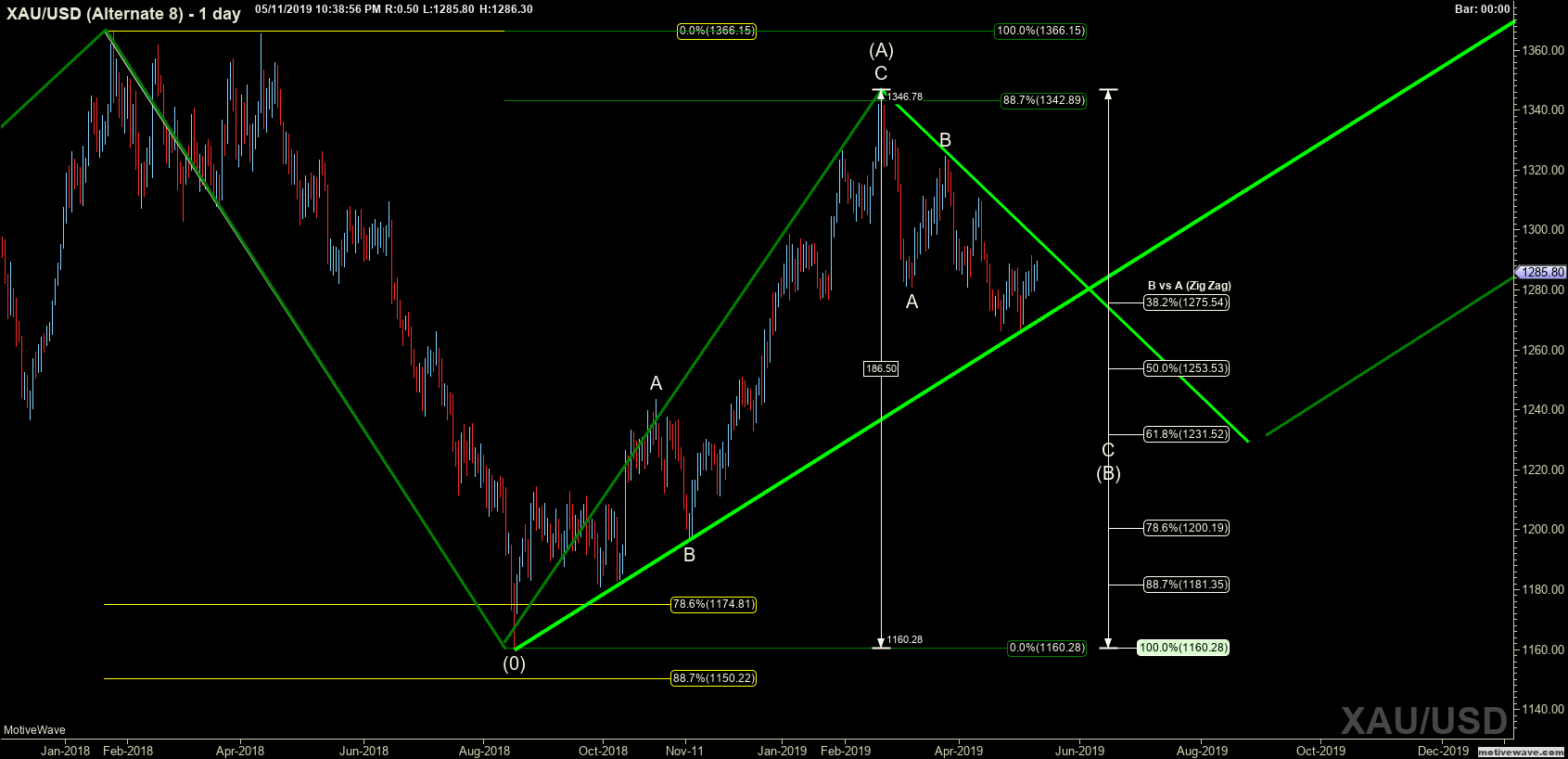
Task: Select the 88.7%(1150.22) Fibonacci label
Action: tap(714, 678)
